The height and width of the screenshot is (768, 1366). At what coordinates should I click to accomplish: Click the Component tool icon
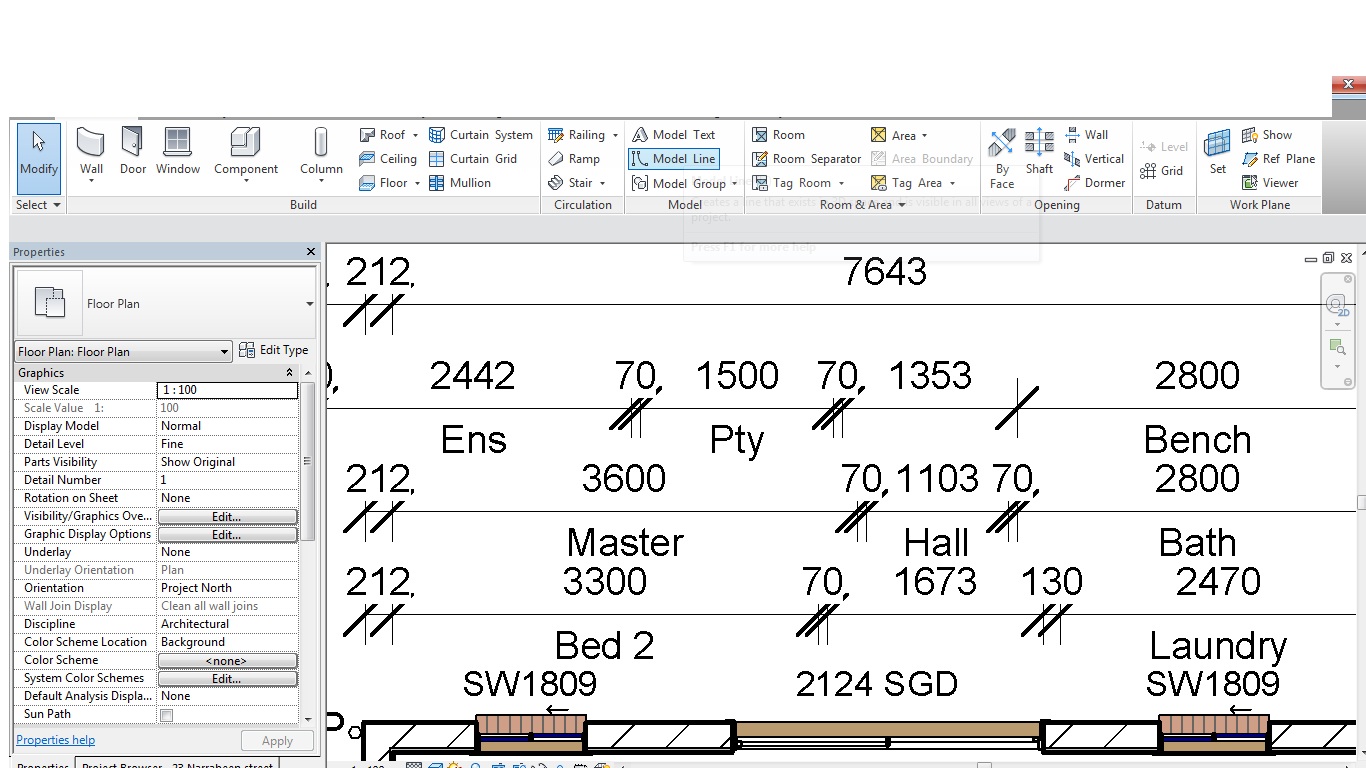(245, 143)
